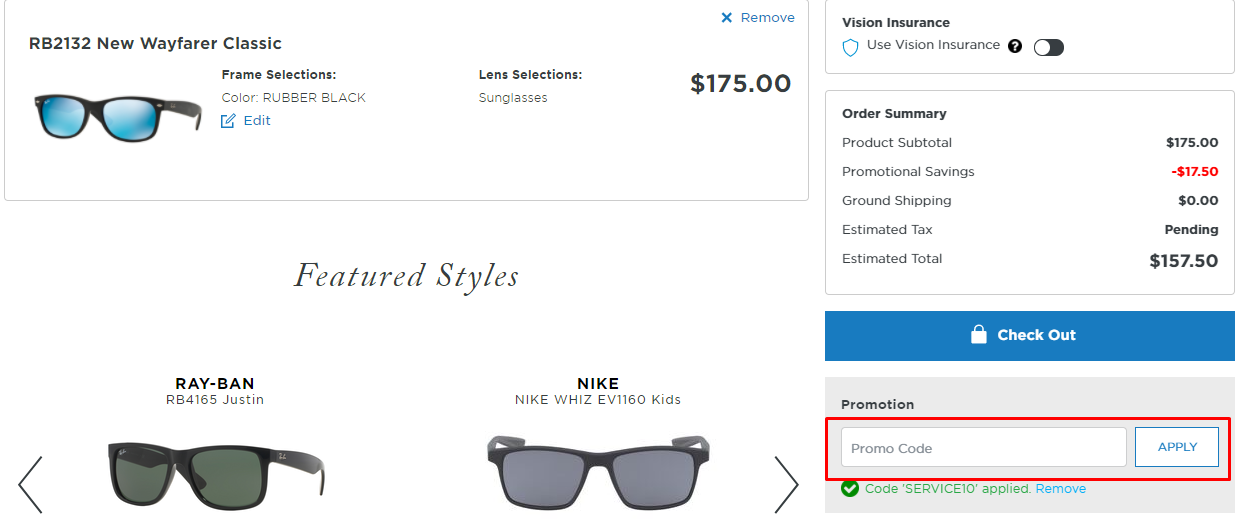Show next featured styles with right arrow
This screenshot has height=521, width=1249.
[x=787, y=485]
